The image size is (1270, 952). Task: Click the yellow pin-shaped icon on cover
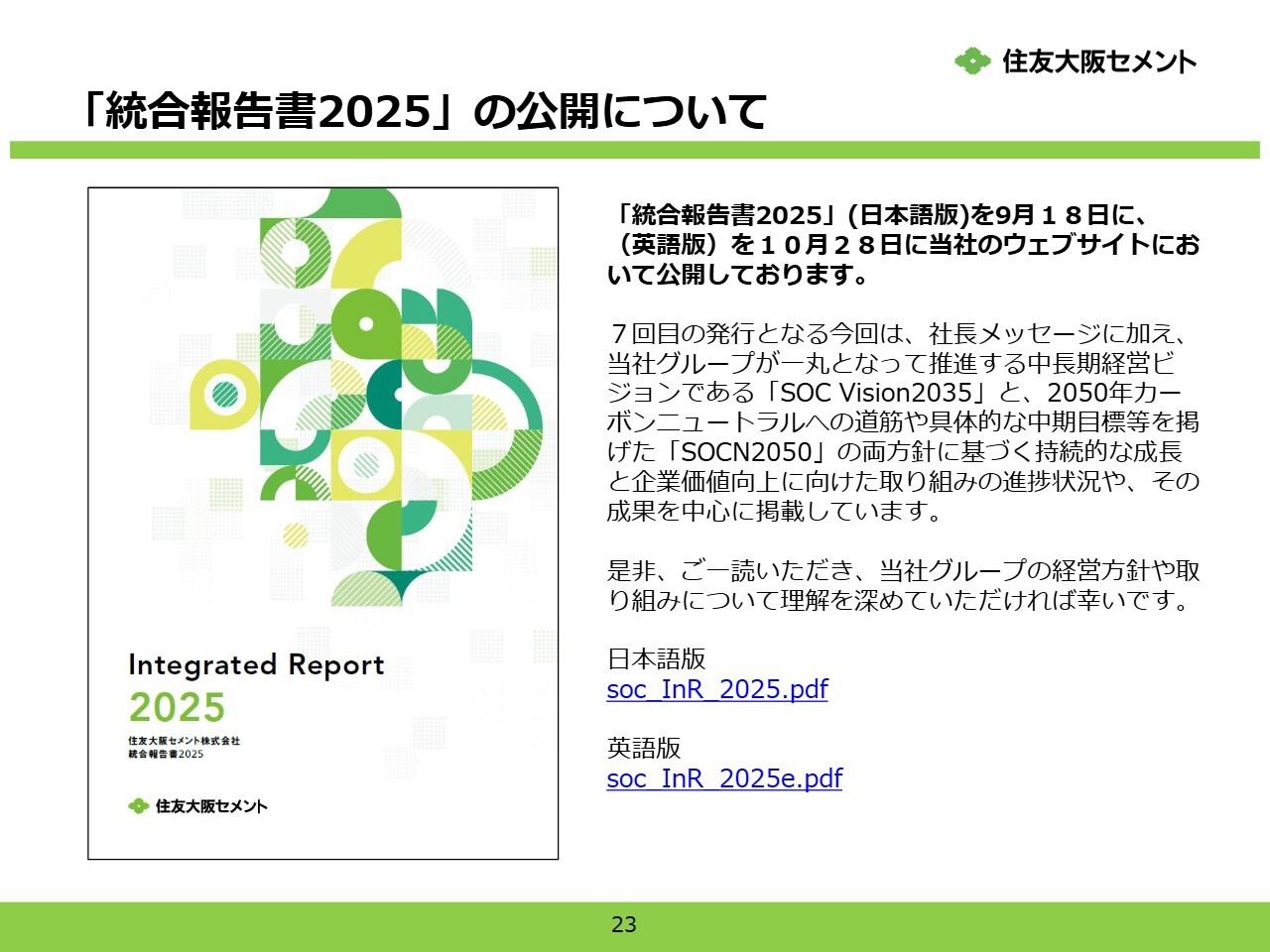[x=223, y=394]
